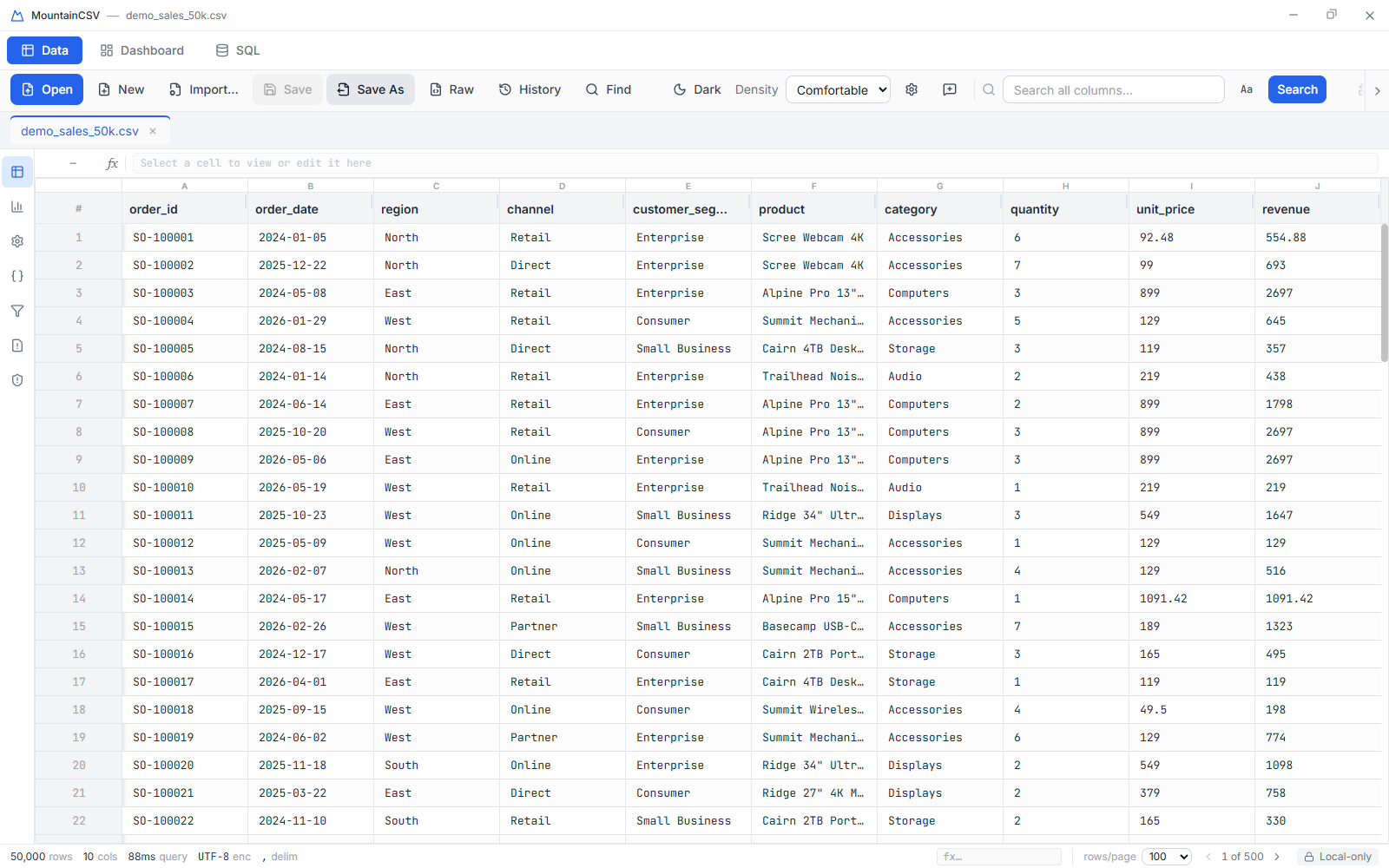Select revenue cell 554.88
Image resolution: width=1389 pixels, height=868 pixels.
click(x=1318, y=237)
